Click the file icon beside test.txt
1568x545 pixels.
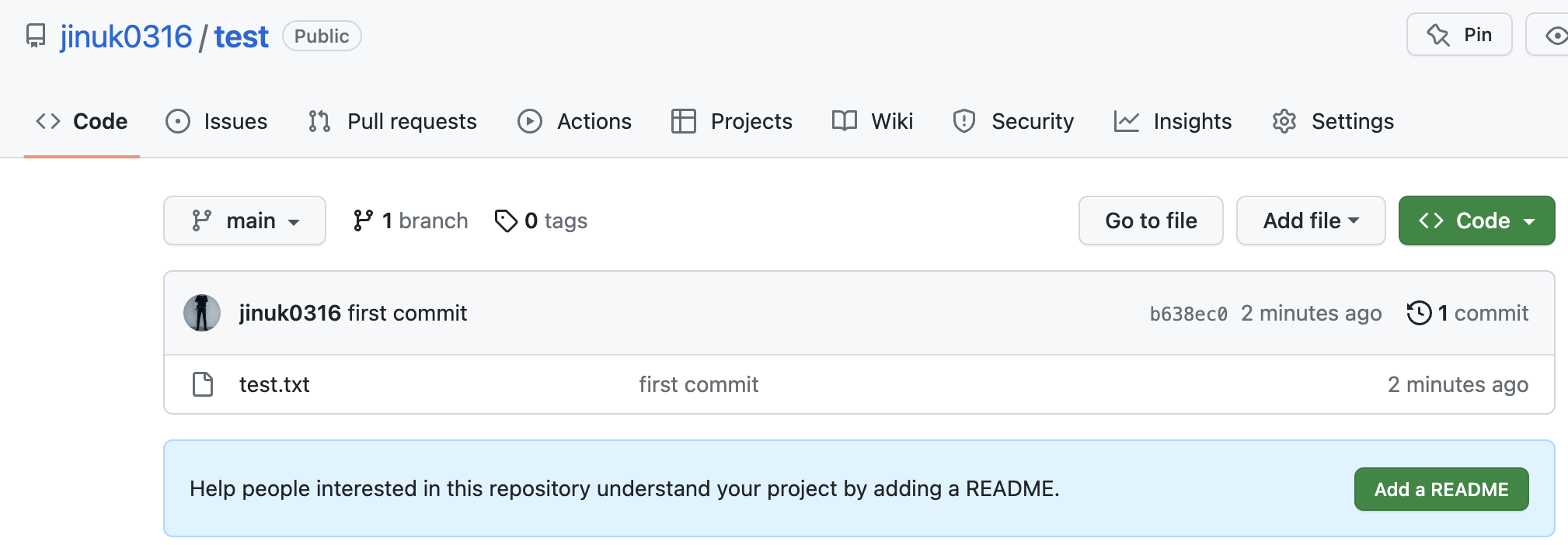pos(203,384)
